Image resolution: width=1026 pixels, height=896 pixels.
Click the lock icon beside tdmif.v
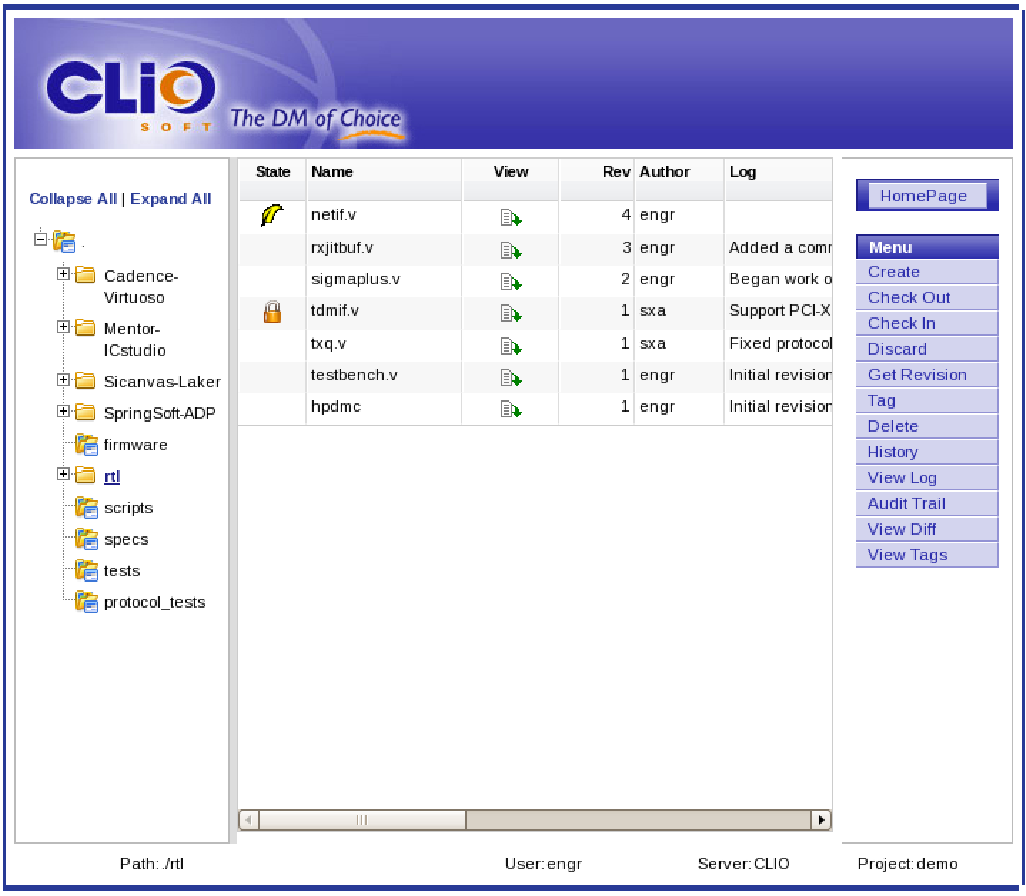coord(272,312)
